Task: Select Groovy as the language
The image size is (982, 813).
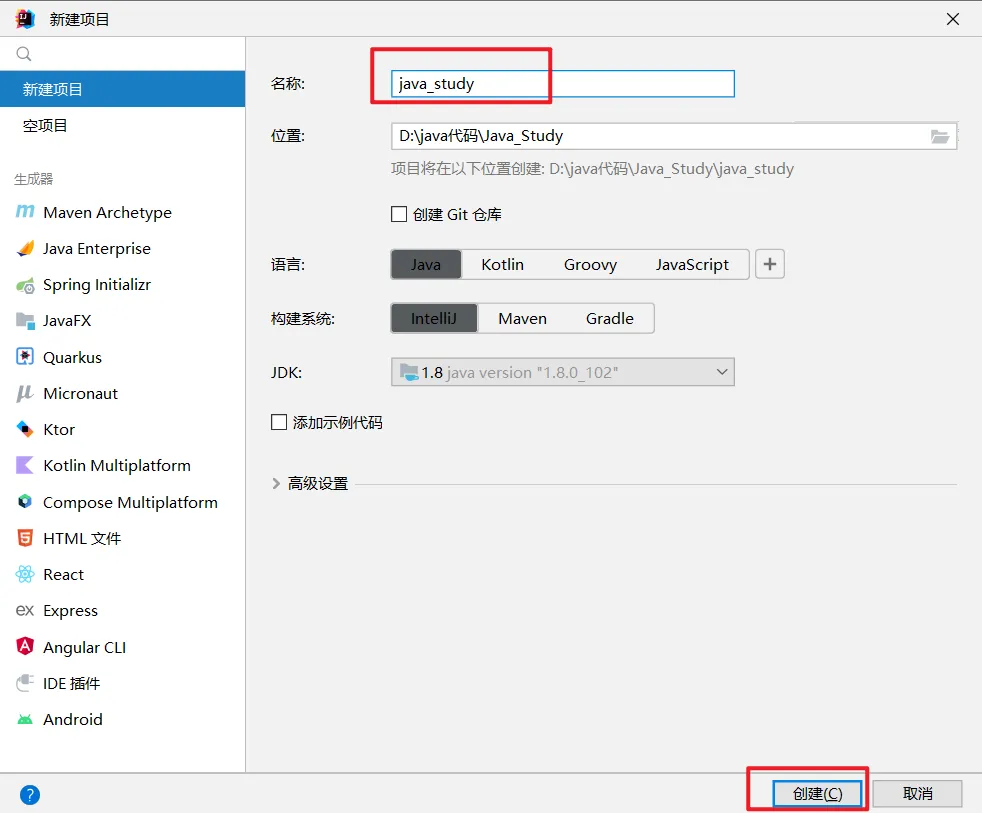Action: tap(590, 264)
